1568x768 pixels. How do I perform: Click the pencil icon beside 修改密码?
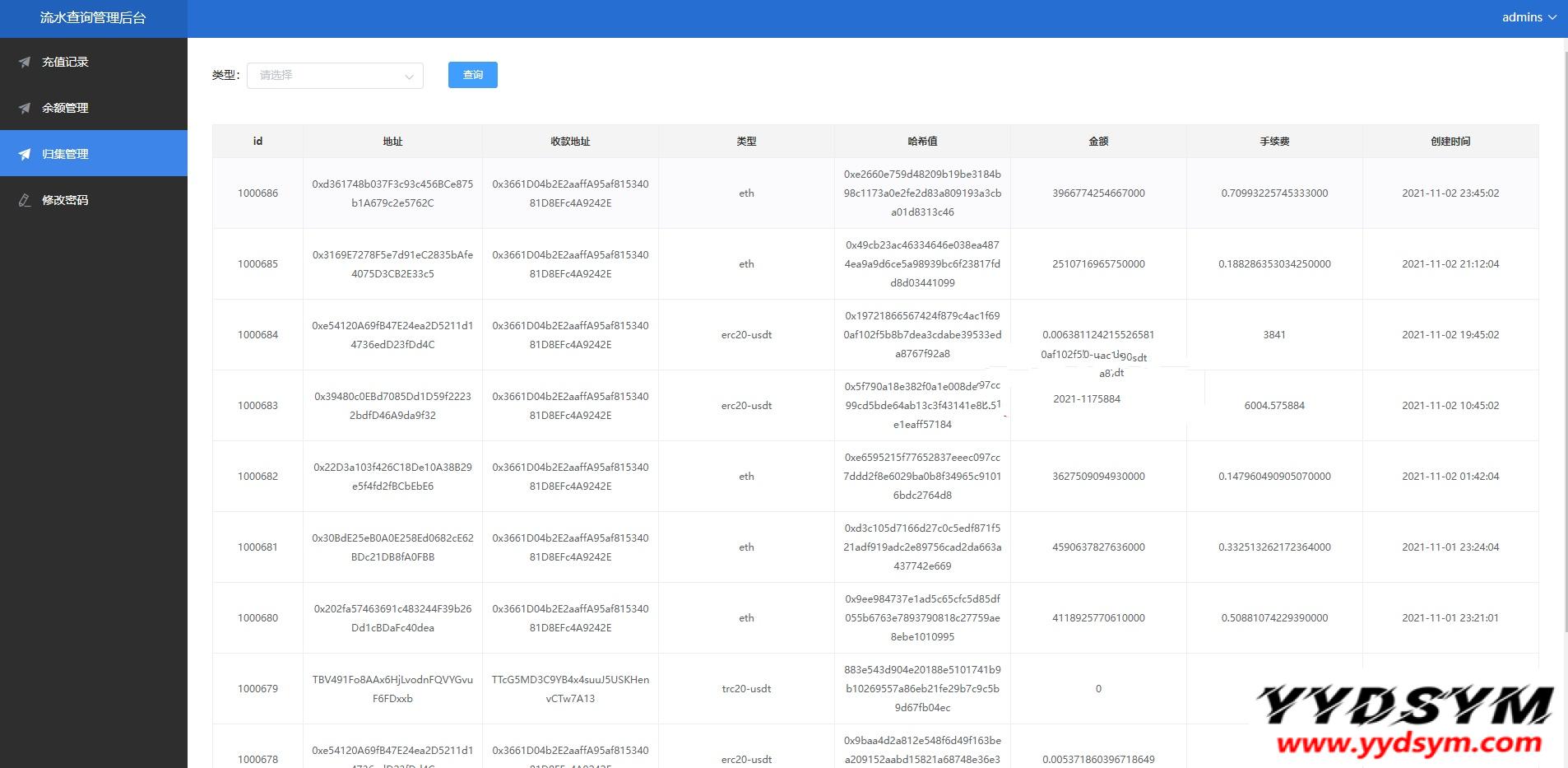click(x=25, y=200)
